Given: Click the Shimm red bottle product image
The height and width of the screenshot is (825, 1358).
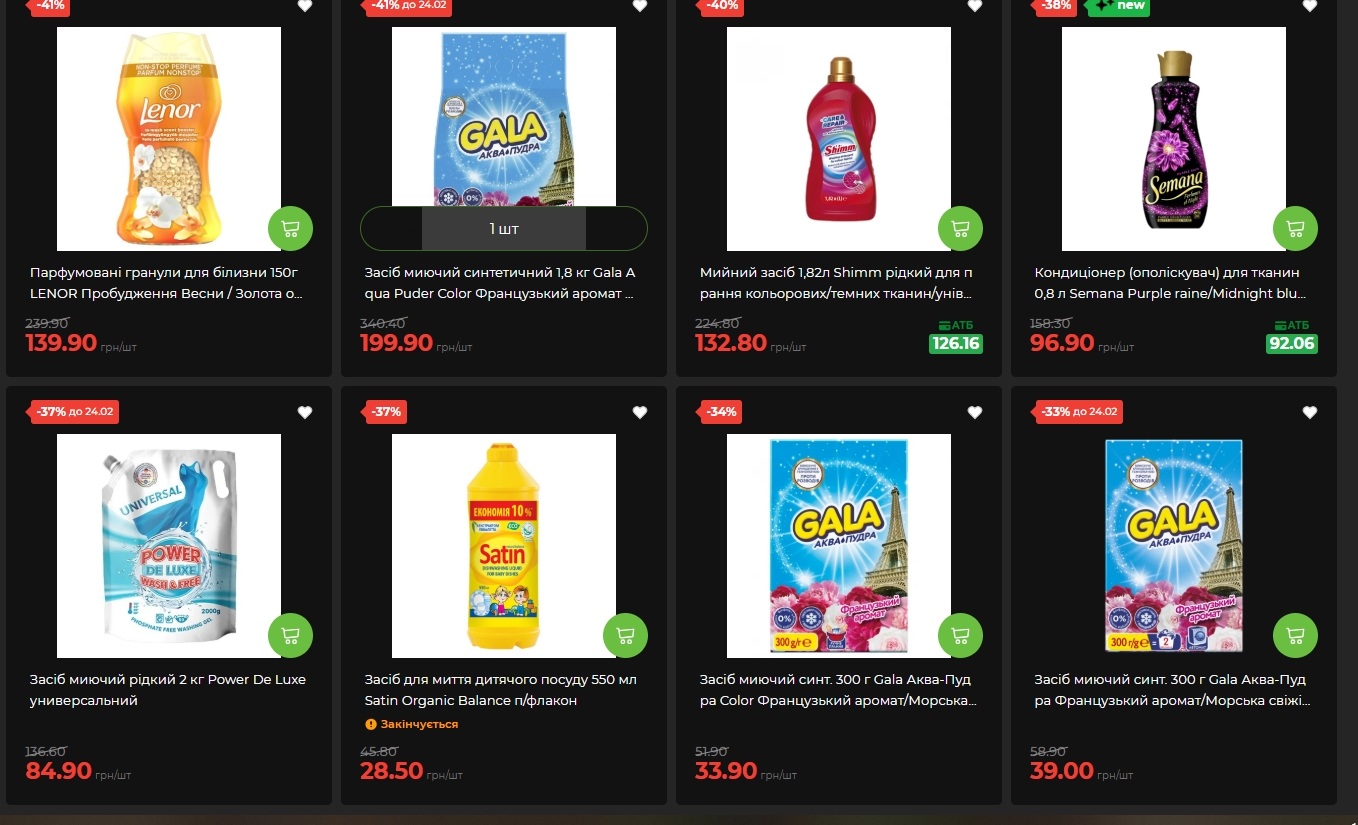Looking at the screenshot, I should click(x=839, y=138).
